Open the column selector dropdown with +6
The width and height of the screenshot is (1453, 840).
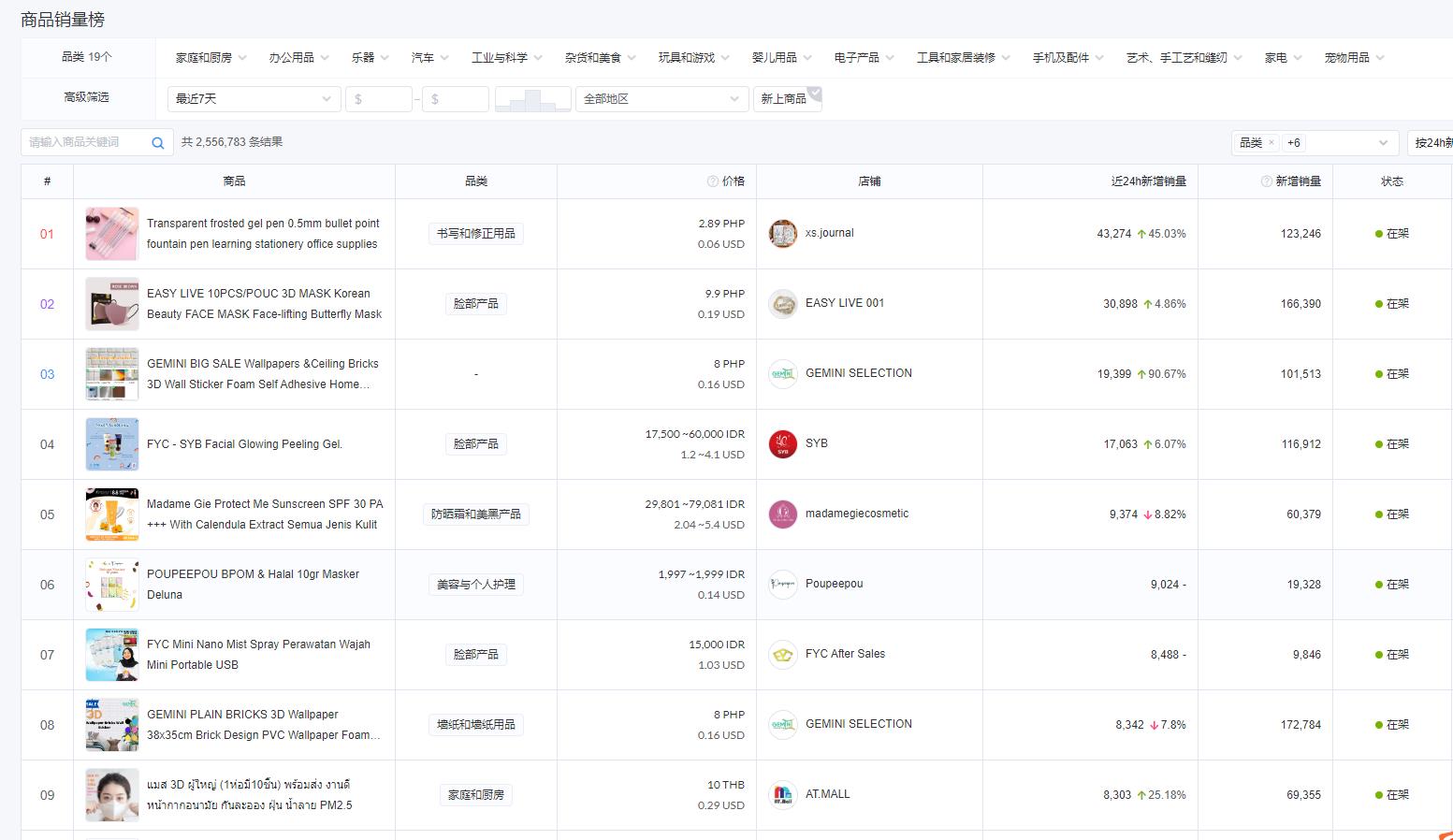tap(1315, 143)
